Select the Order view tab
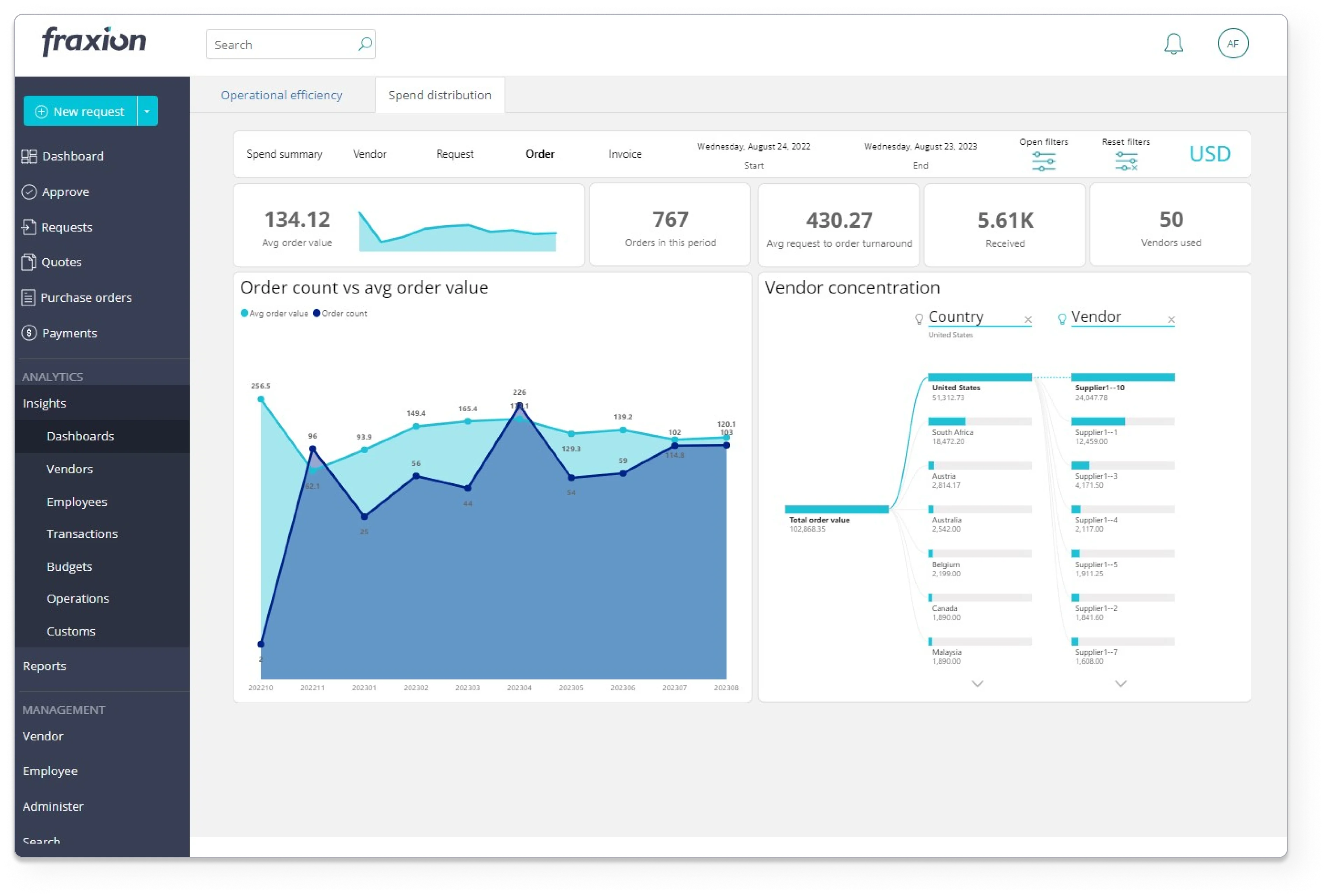 point(540,154)
